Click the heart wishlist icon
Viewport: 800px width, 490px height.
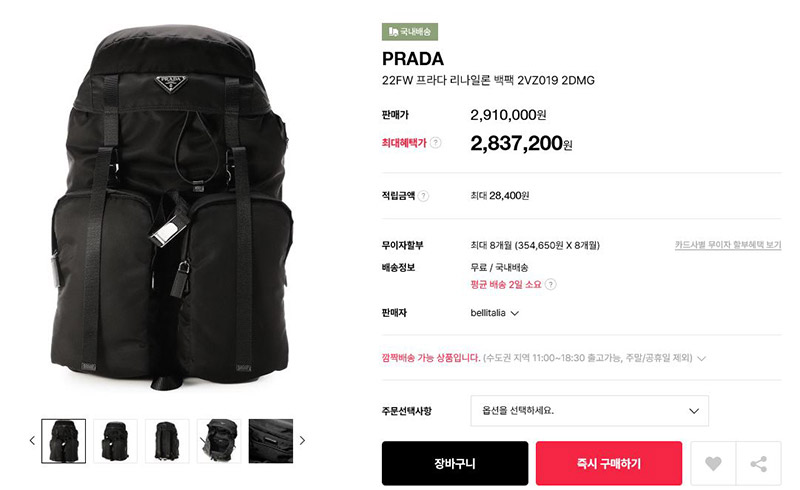click(713, 463)
